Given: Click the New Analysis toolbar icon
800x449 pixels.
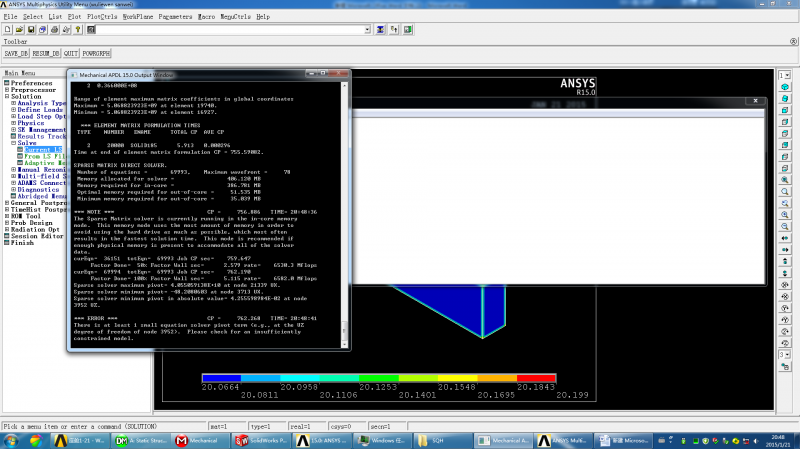Looking at the screenshot, I should pos(8,30).
